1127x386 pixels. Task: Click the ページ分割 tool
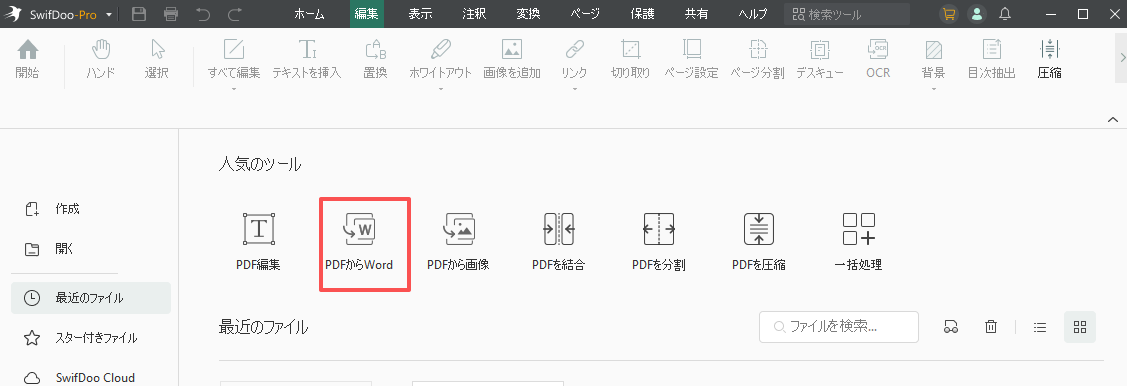tap(758, 59)
